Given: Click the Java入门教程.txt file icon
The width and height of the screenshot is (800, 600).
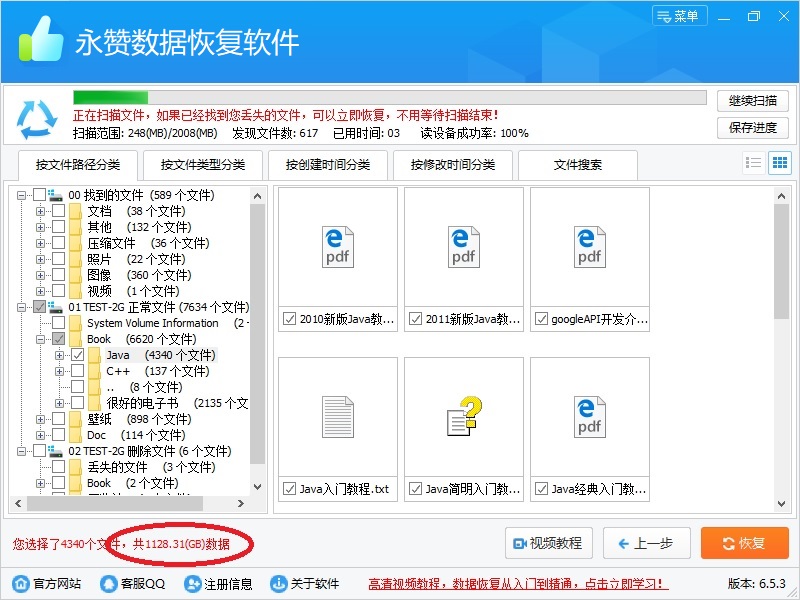Looking at the screenshot, I should [x=338, y=416].
